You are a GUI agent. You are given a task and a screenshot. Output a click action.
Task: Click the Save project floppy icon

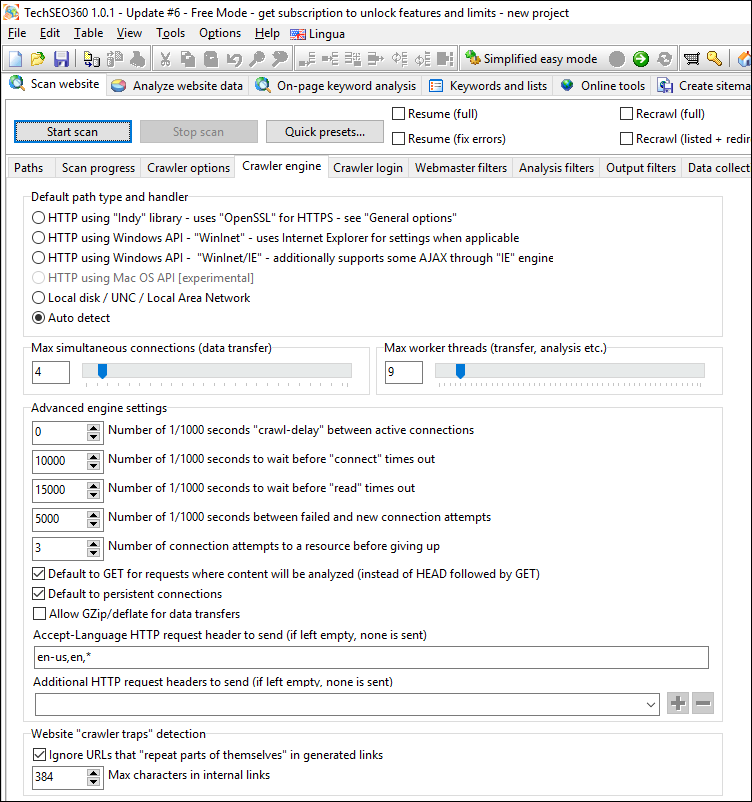click(61, 59)
